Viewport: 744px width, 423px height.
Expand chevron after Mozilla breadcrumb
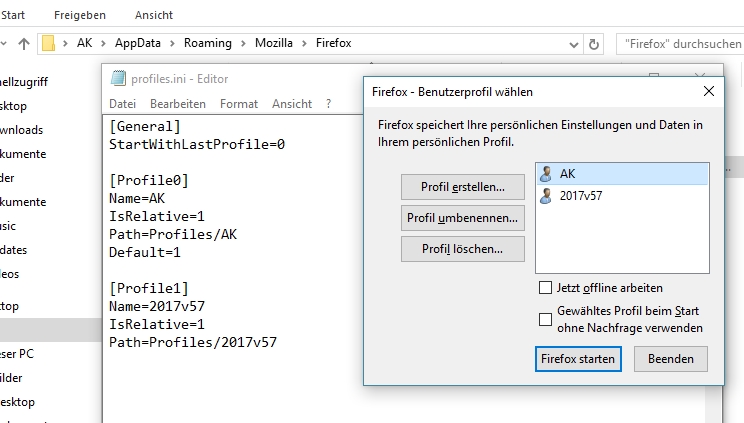[305, 44]
